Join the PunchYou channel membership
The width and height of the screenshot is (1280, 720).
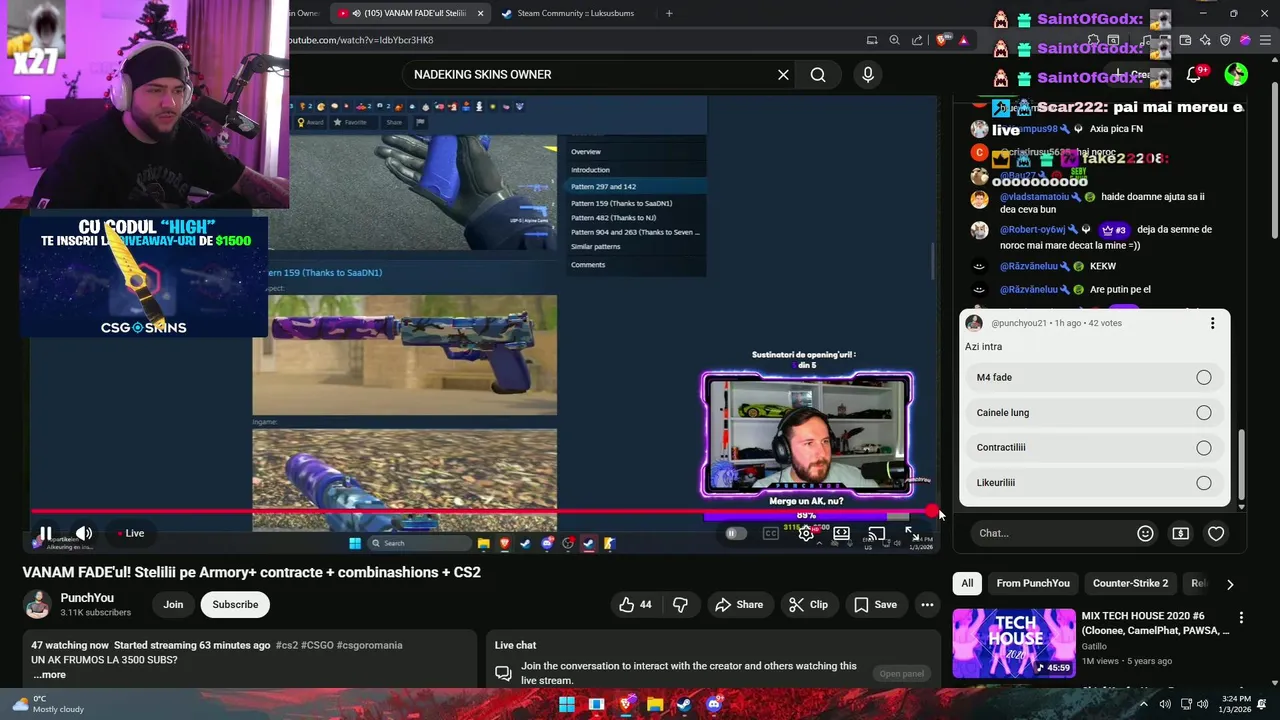tap(173, 604)
